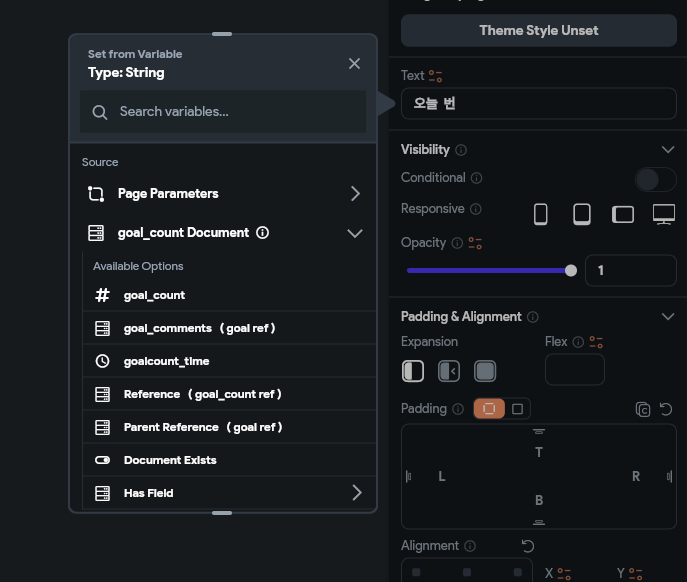Toggle tablet portrait responsive visibility
Screen dimensions: 687x582
[x=582, y=214]
